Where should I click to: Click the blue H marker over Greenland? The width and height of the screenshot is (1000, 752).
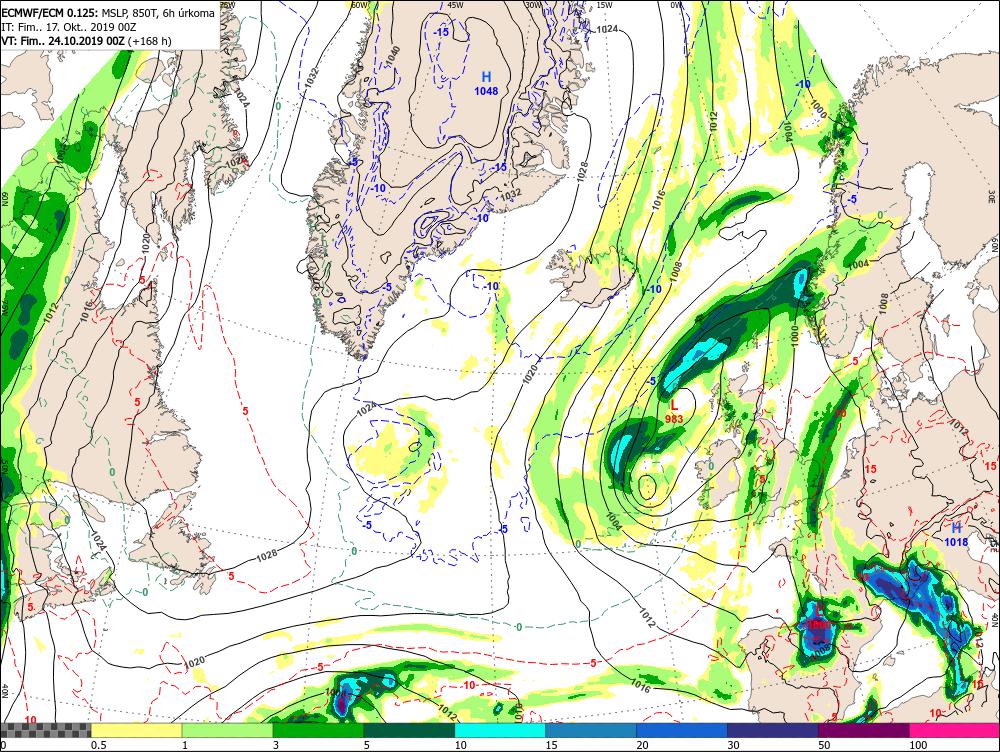[486, 77]
